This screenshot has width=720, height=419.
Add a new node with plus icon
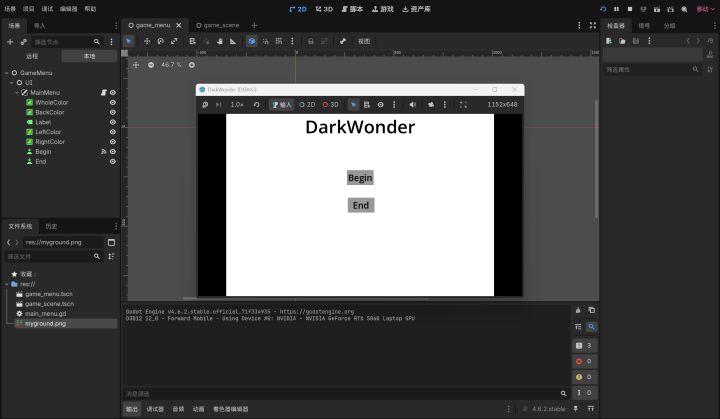pos(10,42)
